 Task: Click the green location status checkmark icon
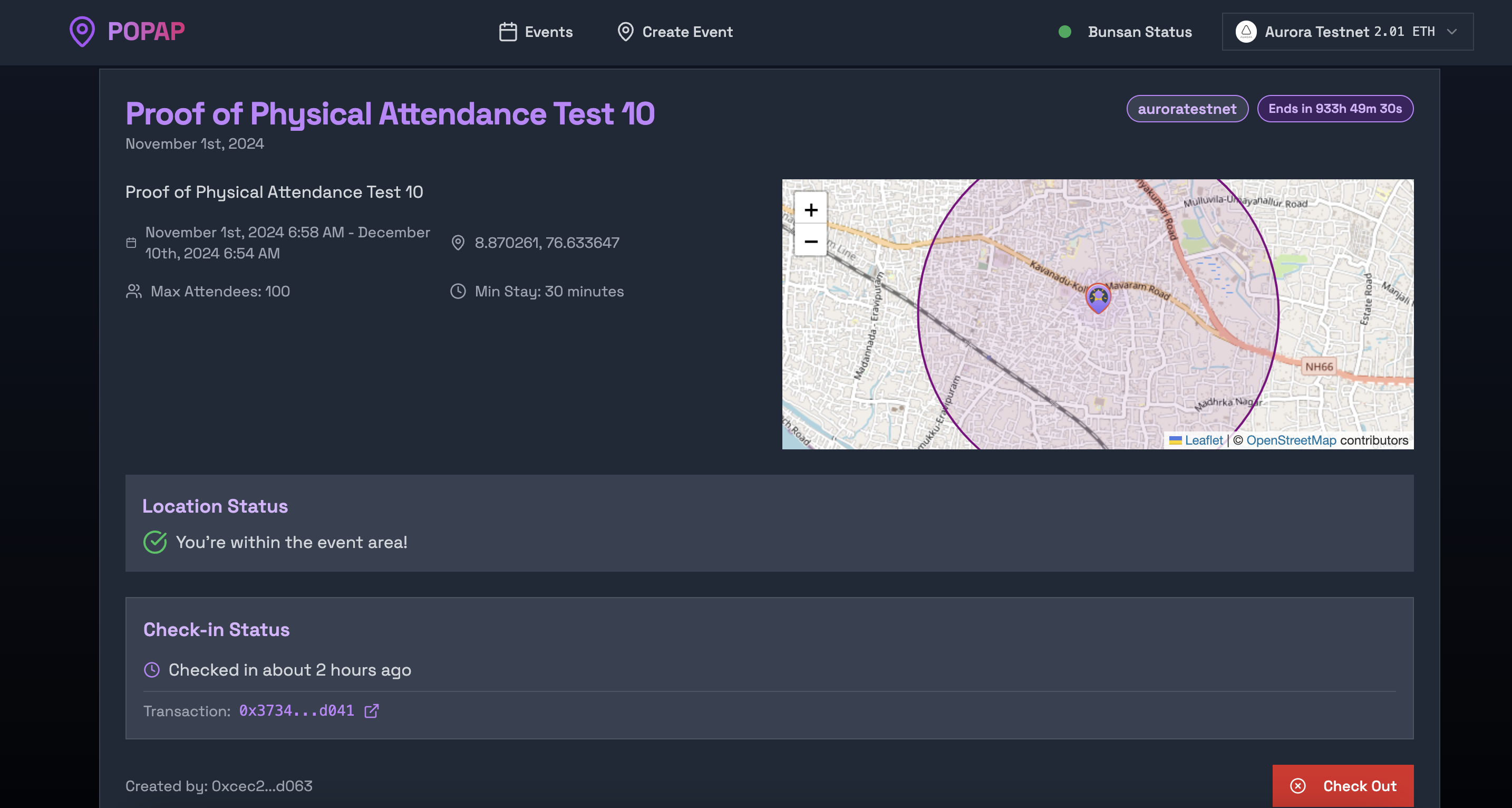pyautogui.click(x=155, y=542)
